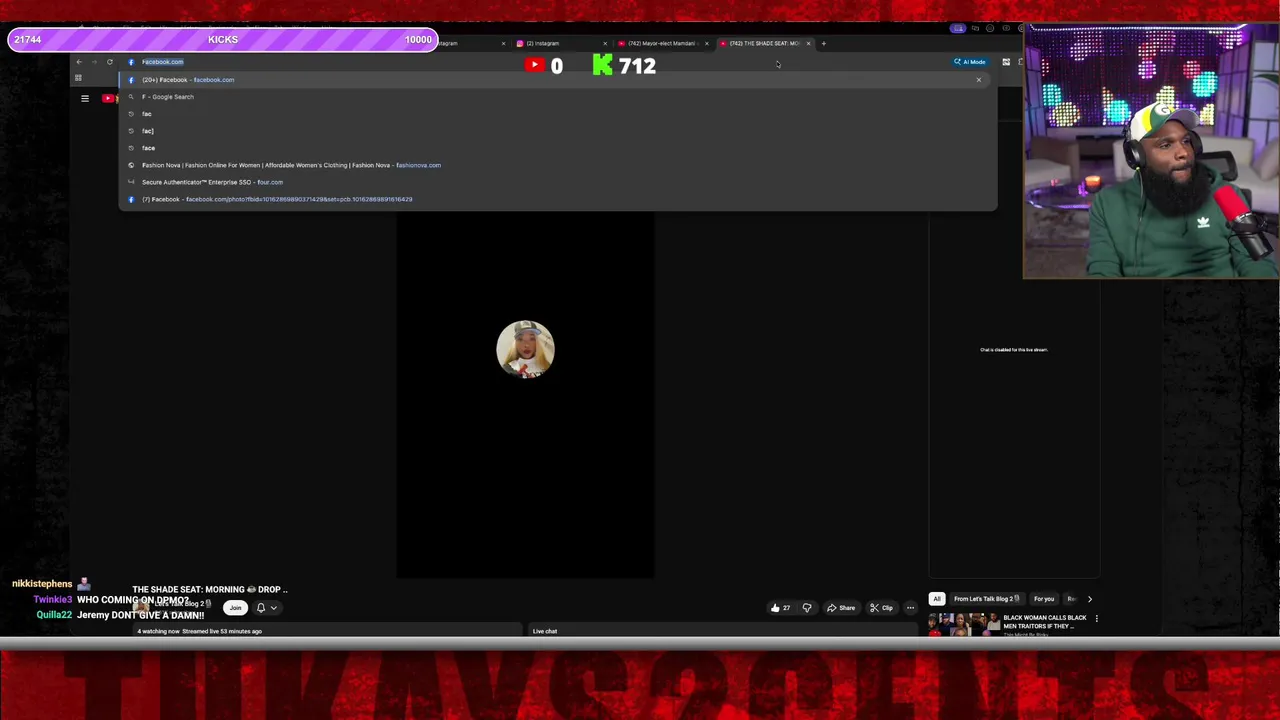Open options menu for recommended video
The width and height of the screenshot is (1280, 720).
pos(1096,619)
